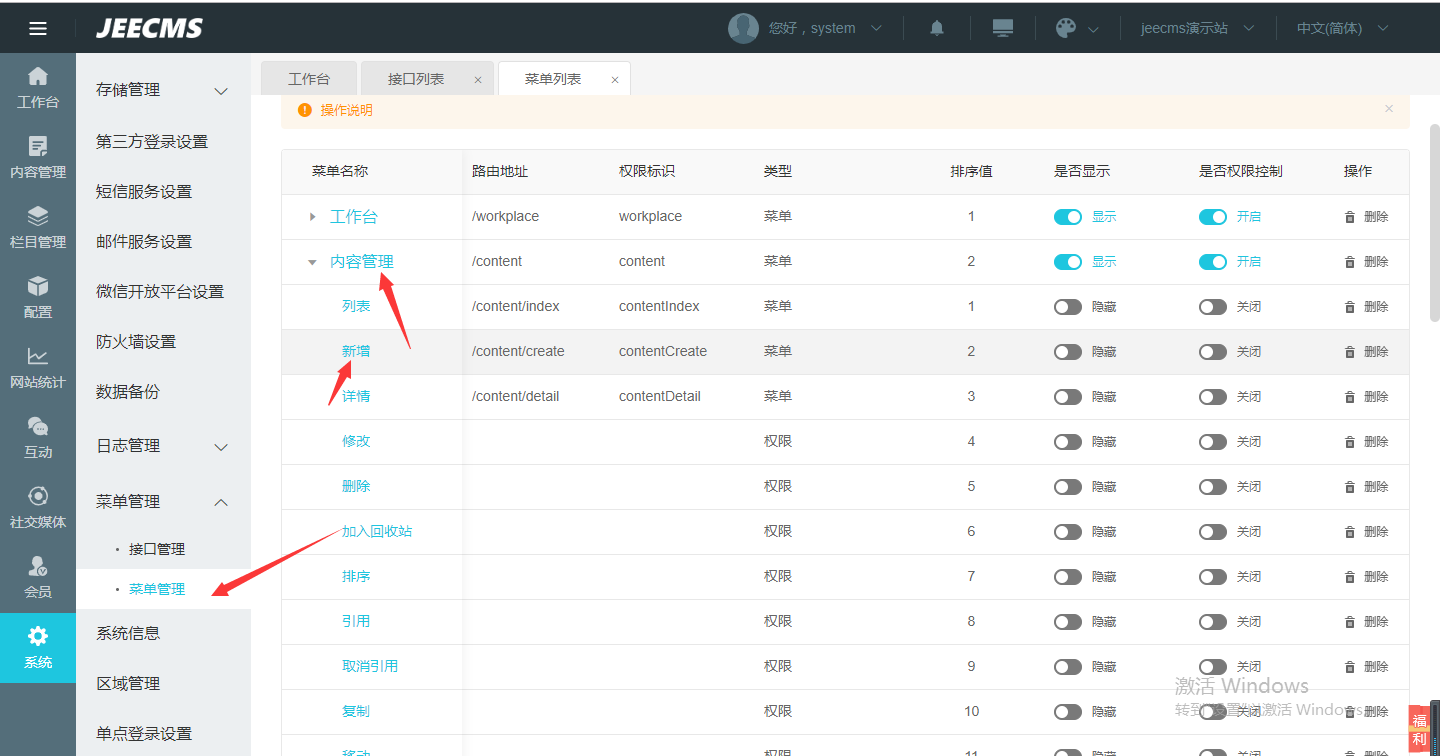Switch to the 接口列表 tab
The height and width of the screenshot is (756, 1440).
[416, 79]
